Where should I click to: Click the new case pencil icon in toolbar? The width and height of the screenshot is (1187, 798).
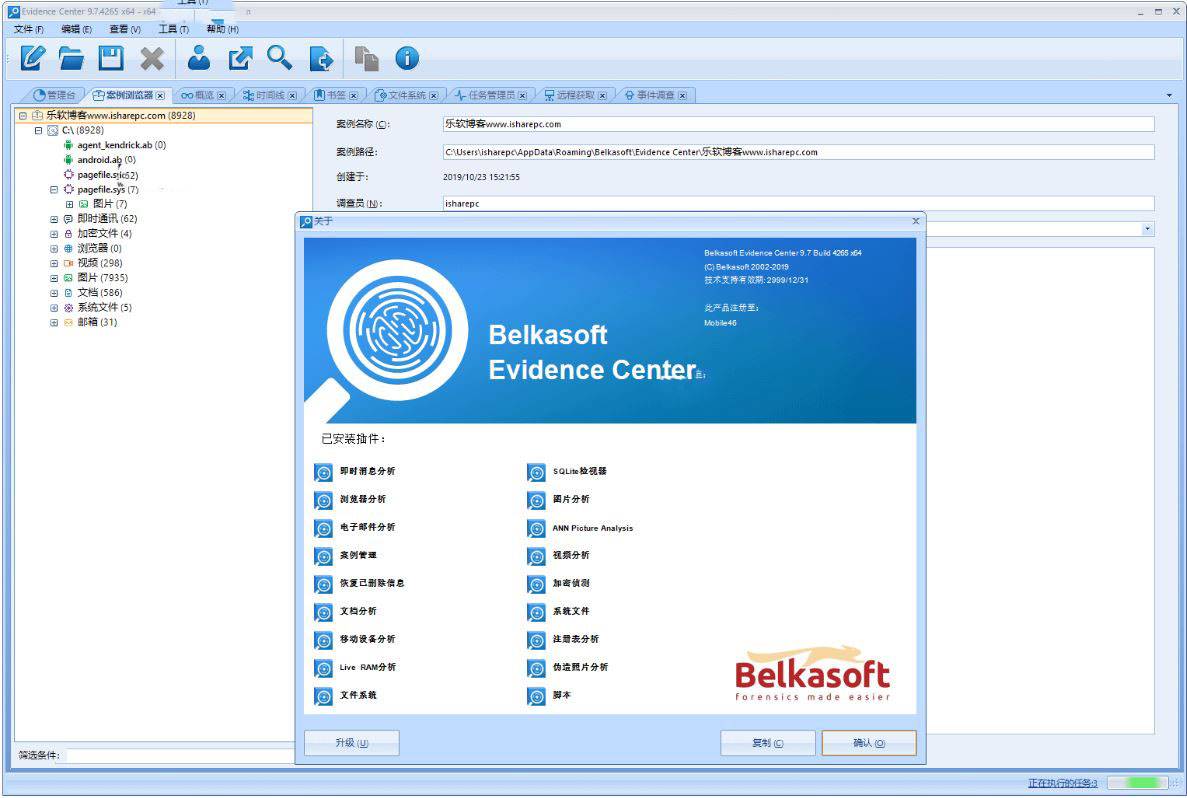[33, 58]
